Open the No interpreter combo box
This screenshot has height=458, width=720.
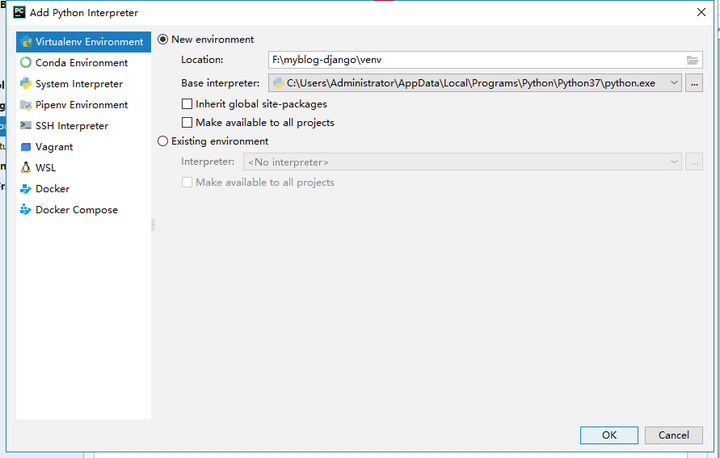tap(462, 162)
